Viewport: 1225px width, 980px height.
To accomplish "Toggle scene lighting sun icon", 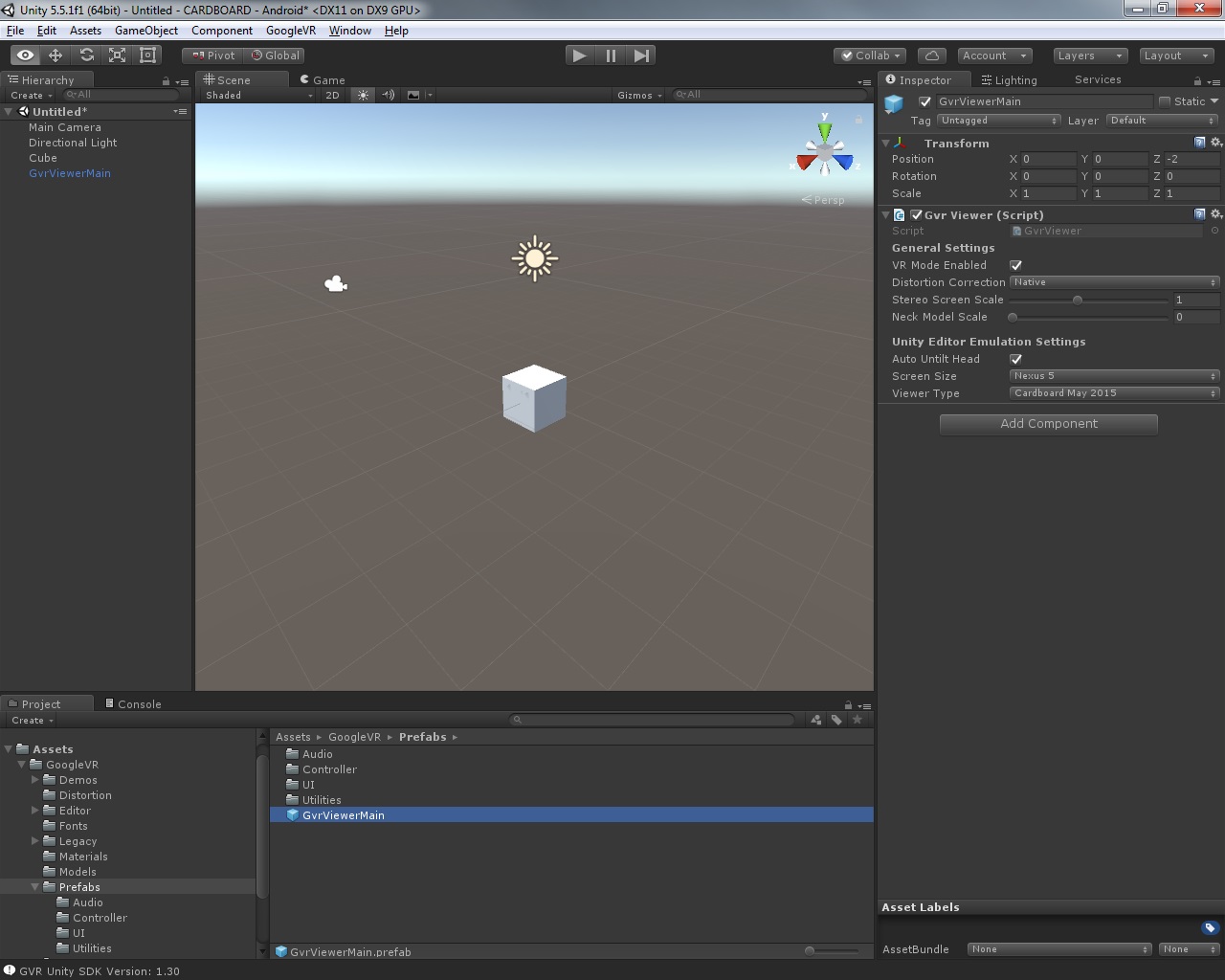I will [363, 95].
